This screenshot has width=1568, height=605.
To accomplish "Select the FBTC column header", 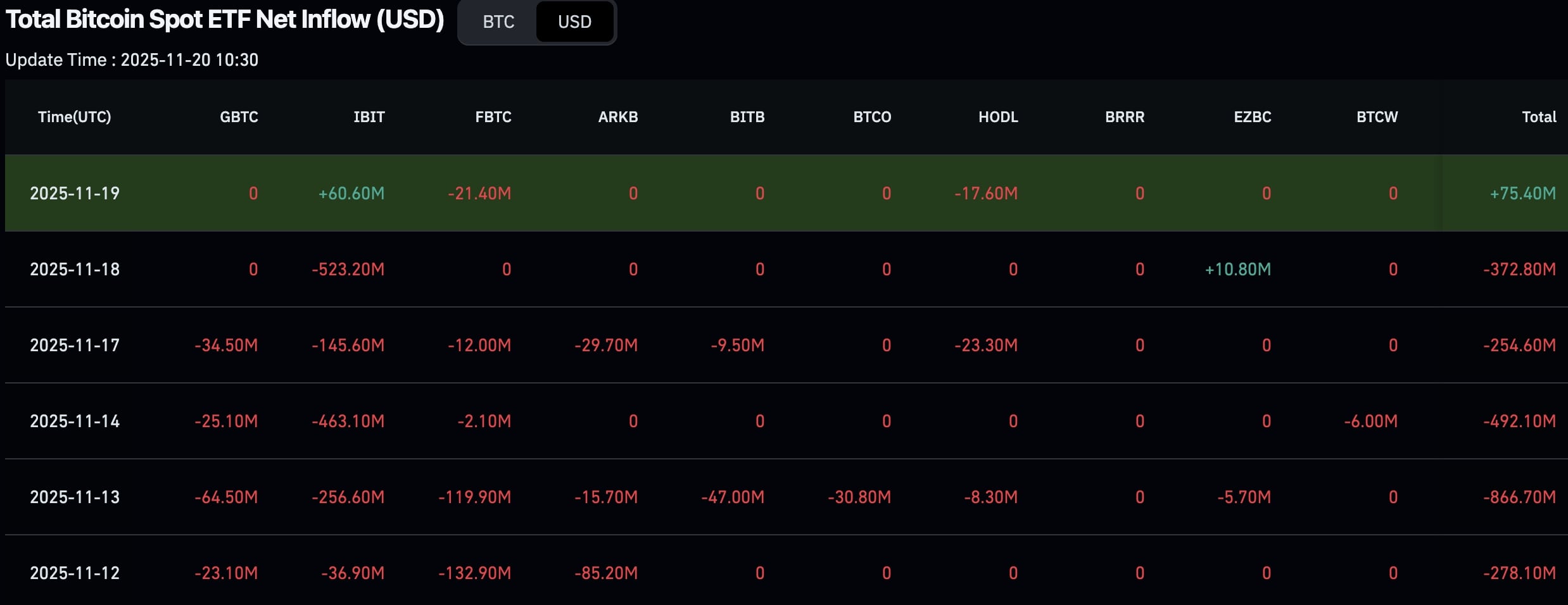I will 493,117.
